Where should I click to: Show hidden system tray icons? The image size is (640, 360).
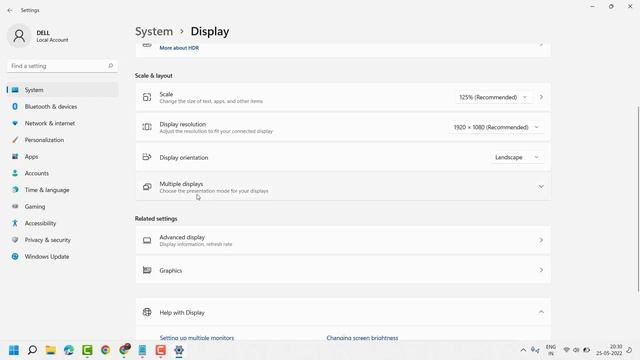(x=523, y=350)
